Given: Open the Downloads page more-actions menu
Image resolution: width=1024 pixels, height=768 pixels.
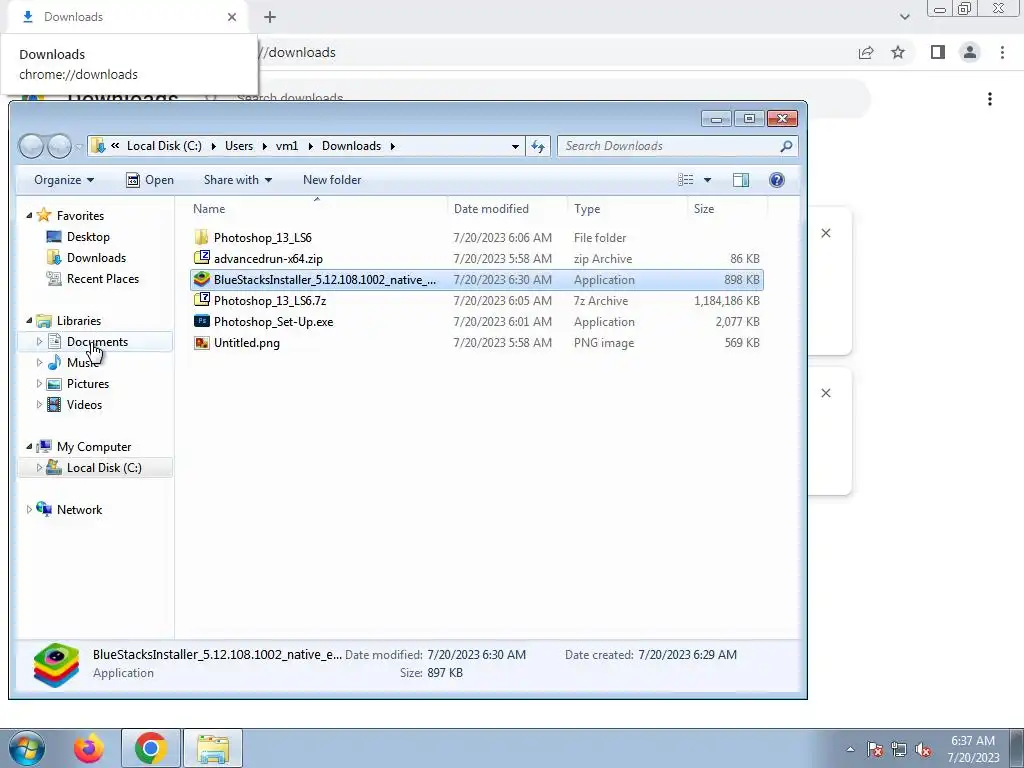Looking at the screenshot, I should 990,99.
